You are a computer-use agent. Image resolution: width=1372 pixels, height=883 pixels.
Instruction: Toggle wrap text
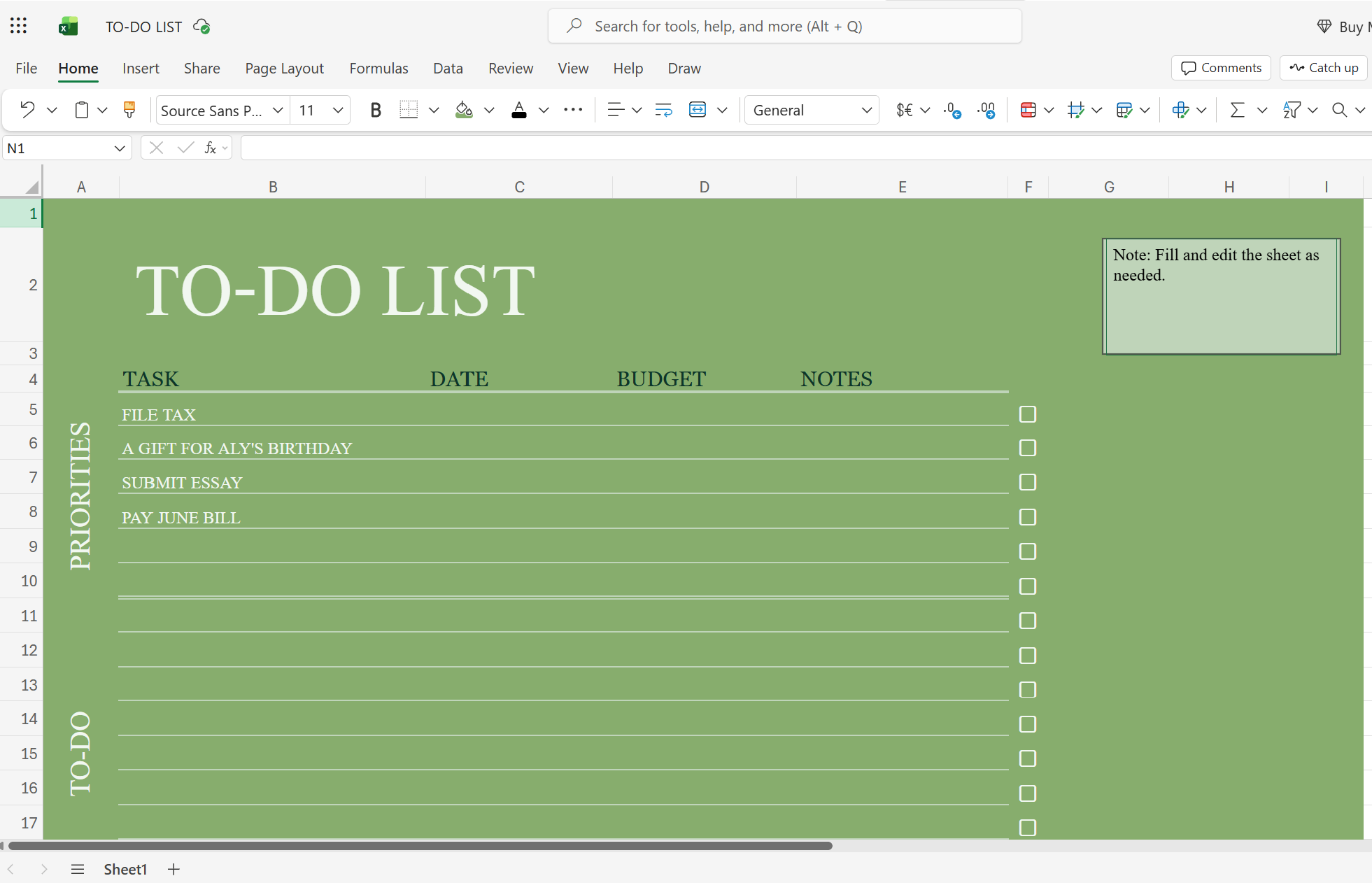[663, 110]
